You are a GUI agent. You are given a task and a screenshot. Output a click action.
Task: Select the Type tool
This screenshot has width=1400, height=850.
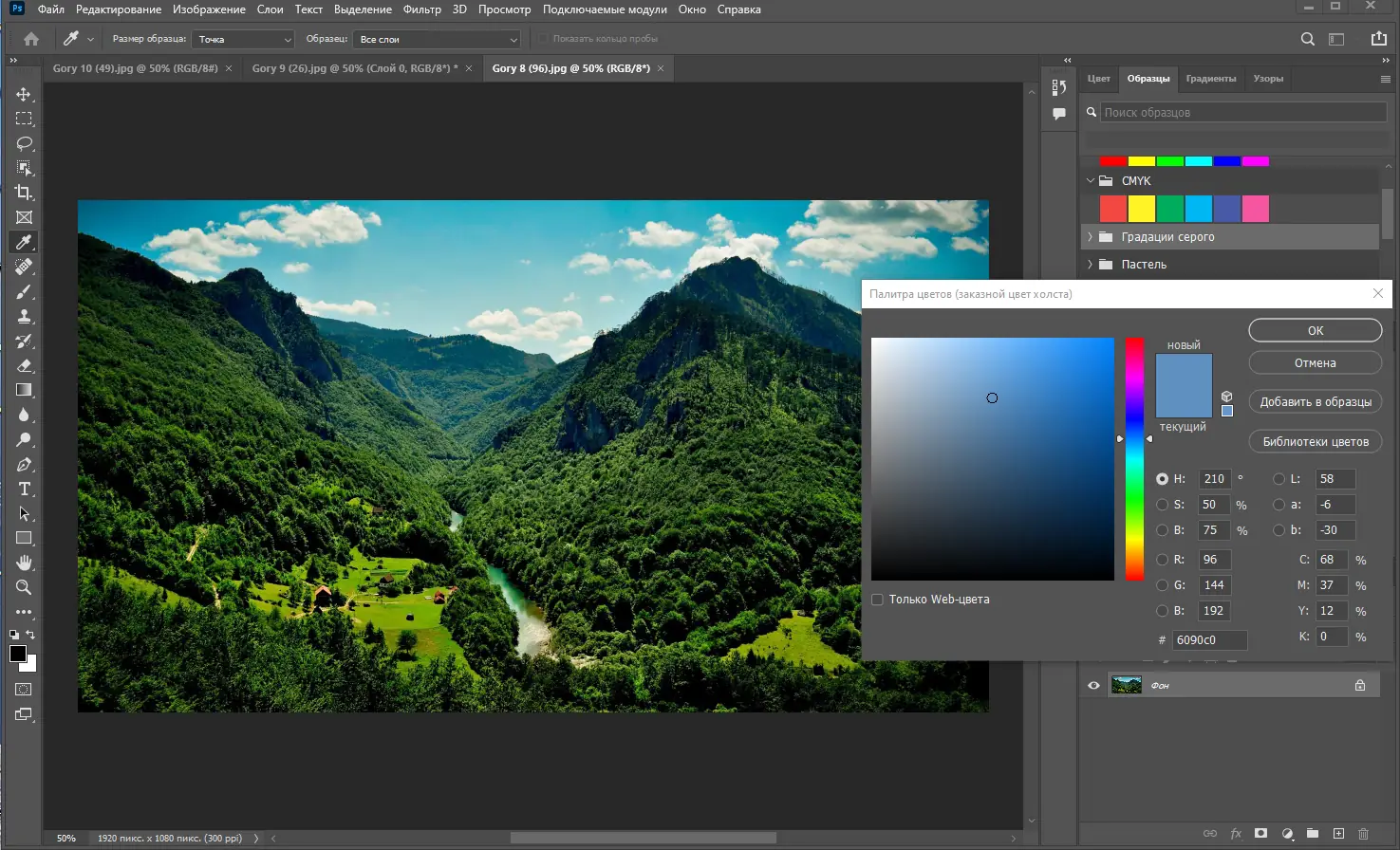[25, 489]
